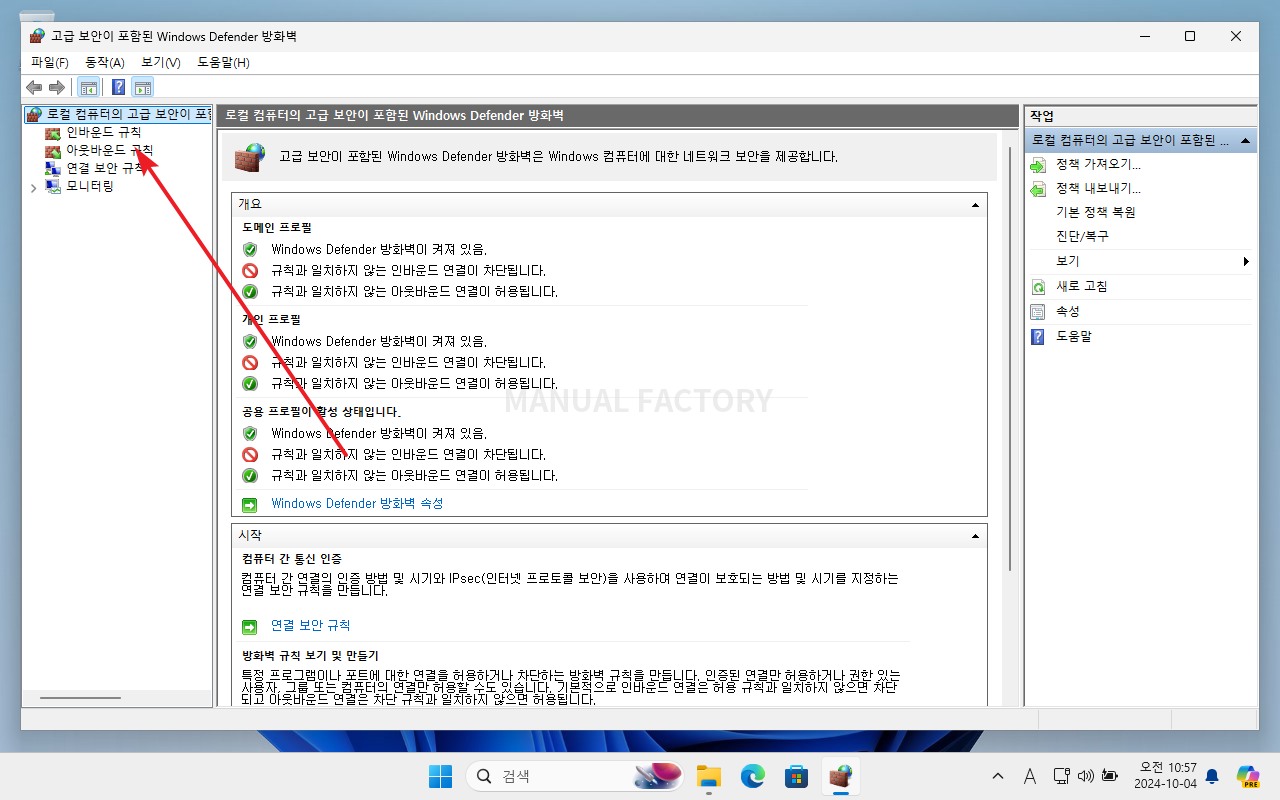This screenshot has width=1280, height=800.
Task: Open the Windows Start menu
Action: pos(440,776)
